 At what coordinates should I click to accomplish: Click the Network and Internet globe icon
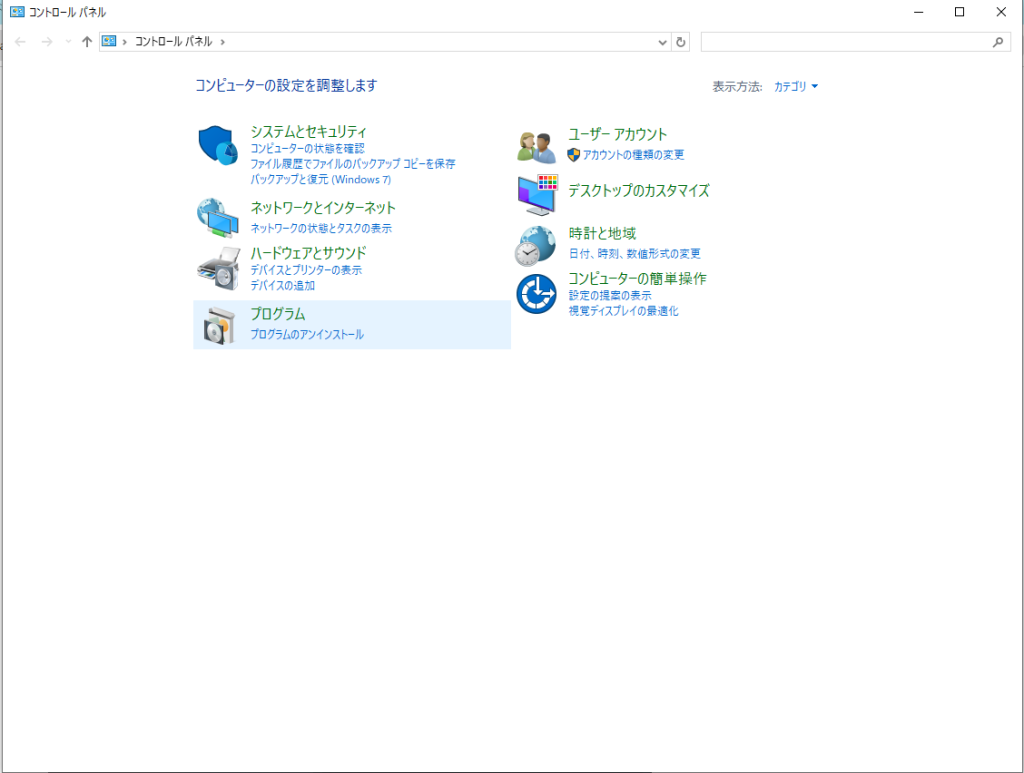coord(218,216)
